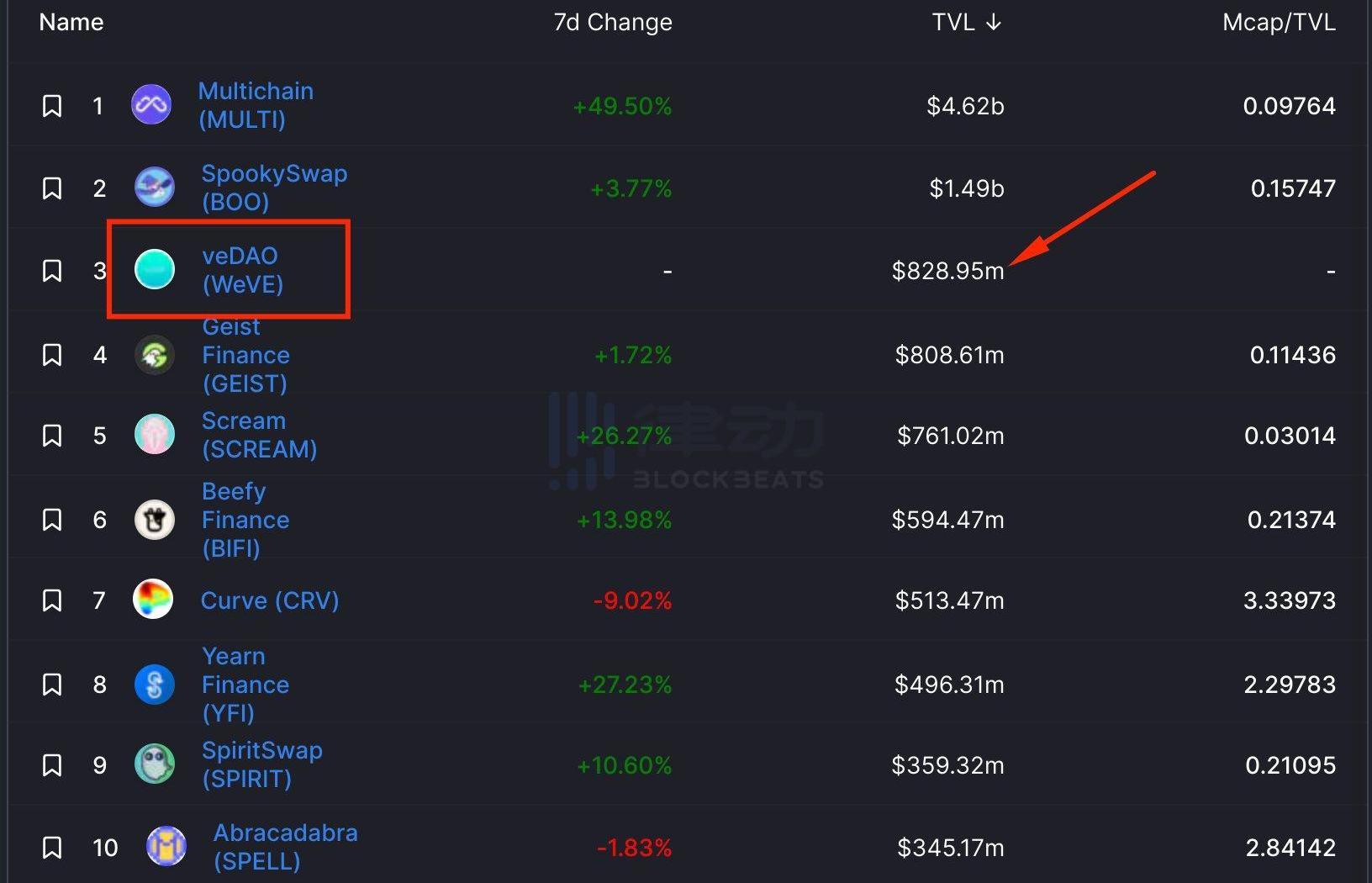
Task: Click the veDAO teal circle logo
Action: (x=155, y=269)
